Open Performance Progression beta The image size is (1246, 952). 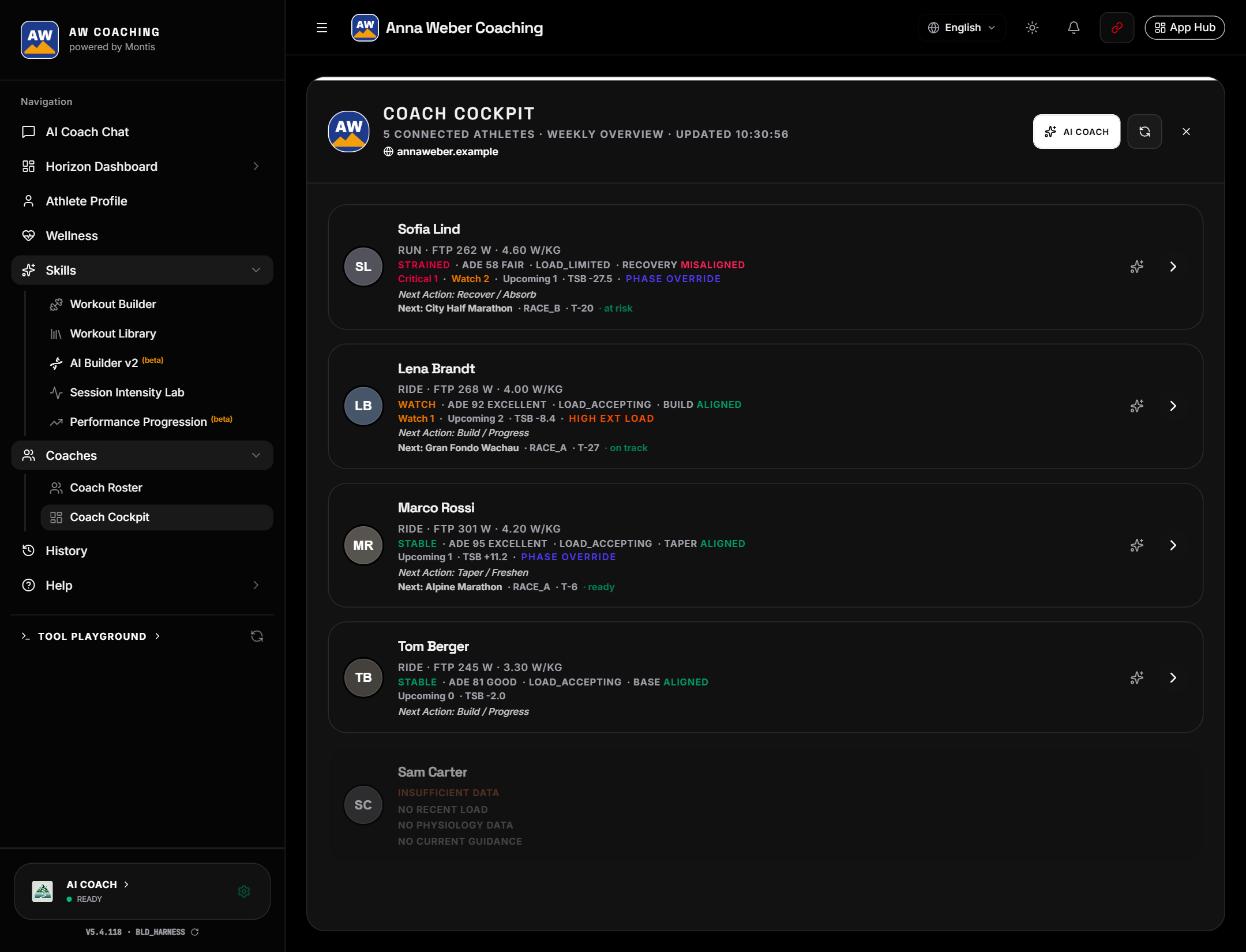157,422
